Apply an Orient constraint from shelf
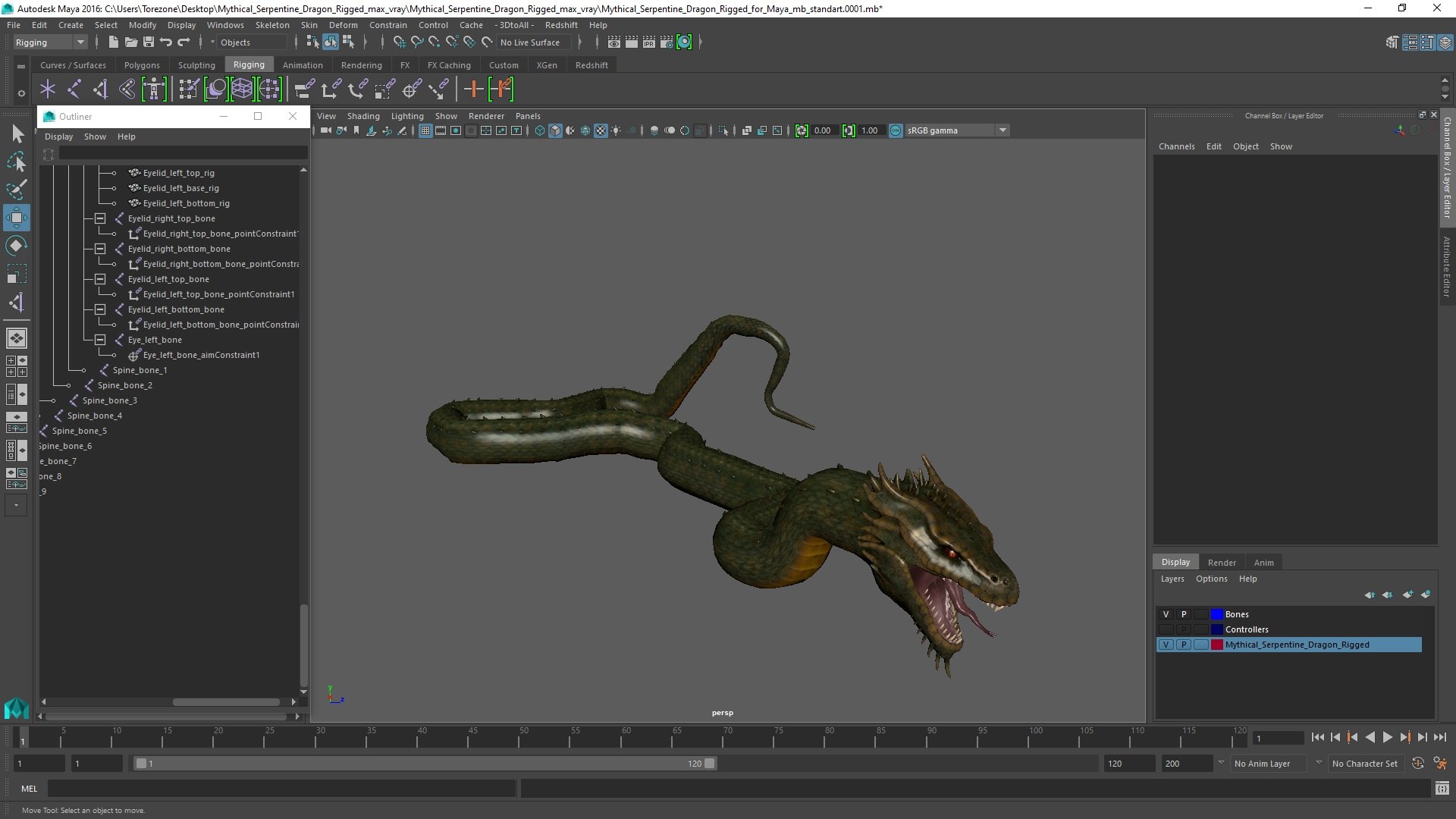 [358, 89]
